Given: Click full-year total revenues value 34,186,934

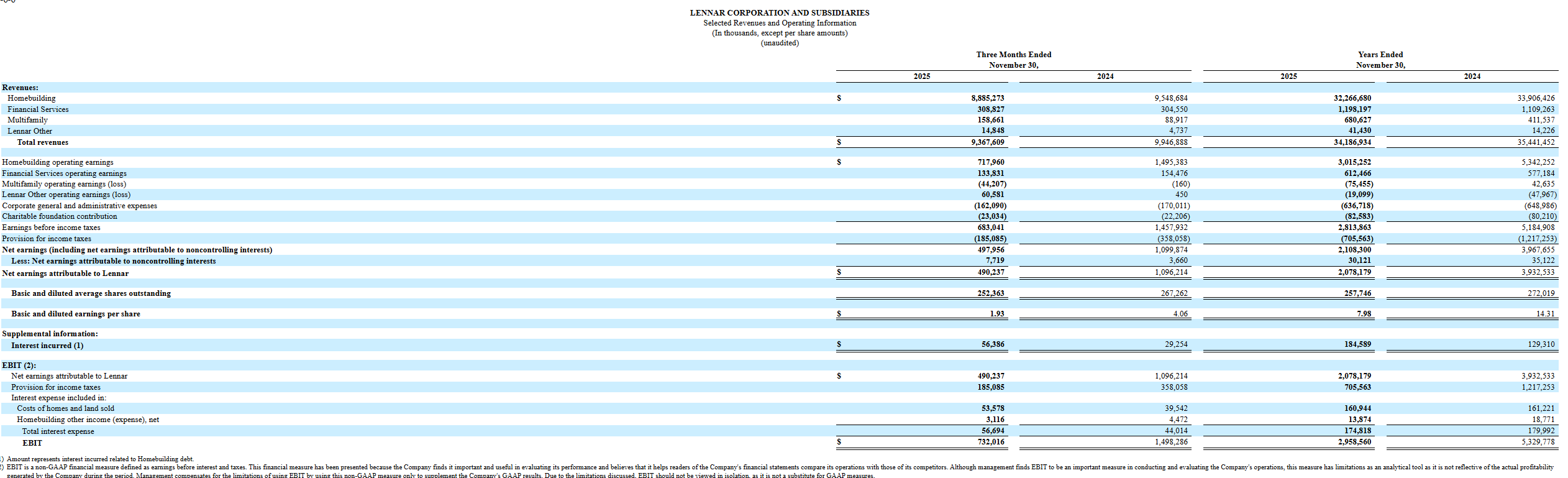Looking at the screenshot, I should click(x=1352, y=142).
